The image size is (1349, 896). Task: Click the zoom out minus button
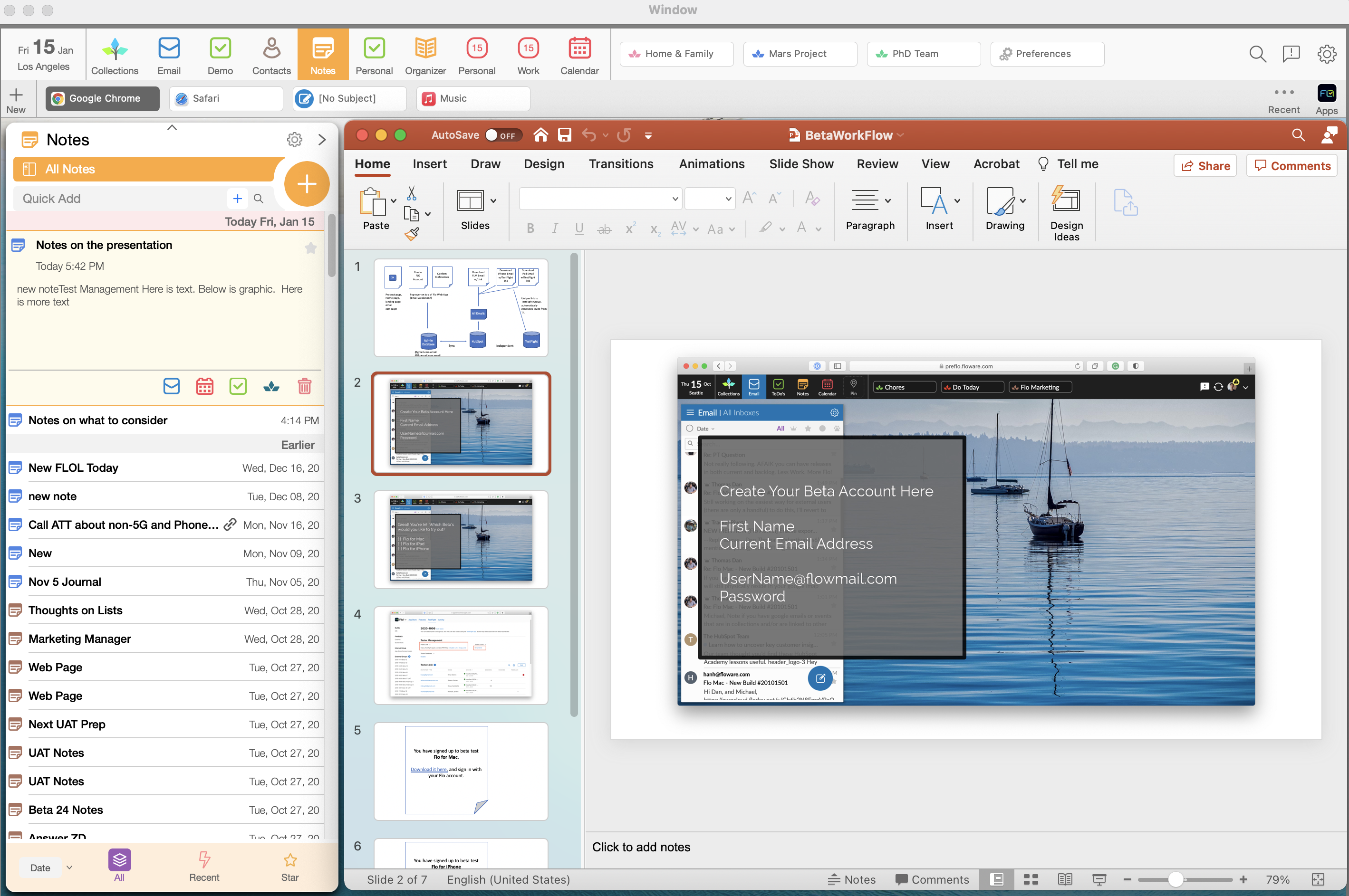(x=1127, y=879)
